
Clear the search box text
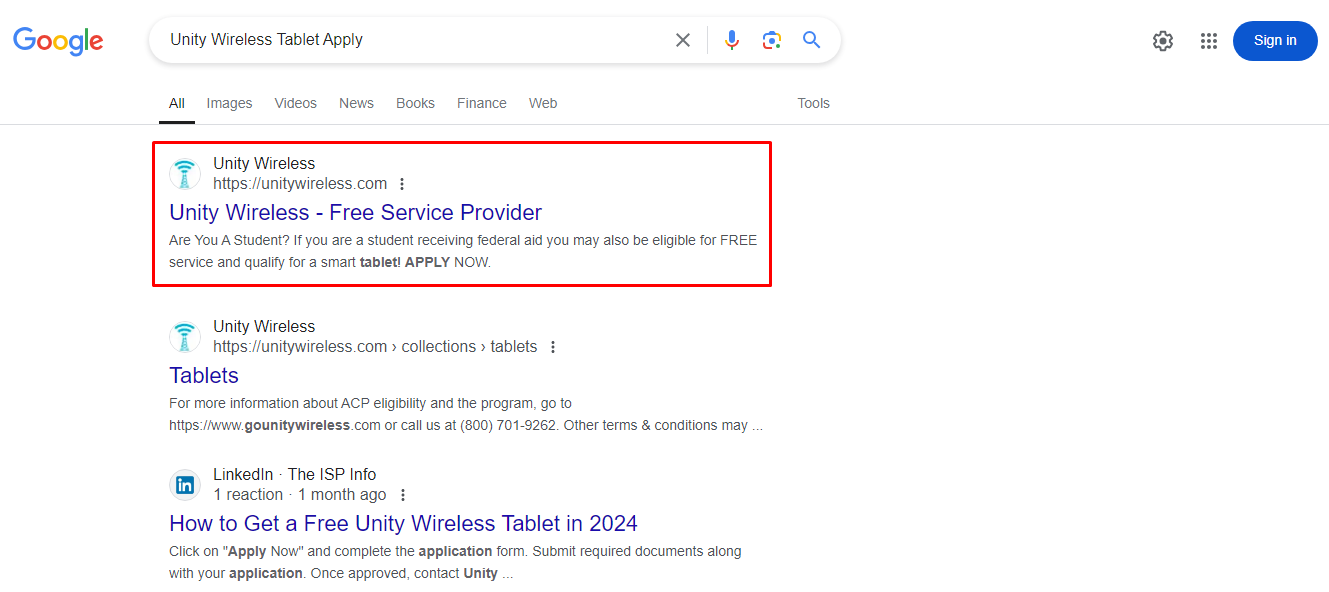point(683,40)
